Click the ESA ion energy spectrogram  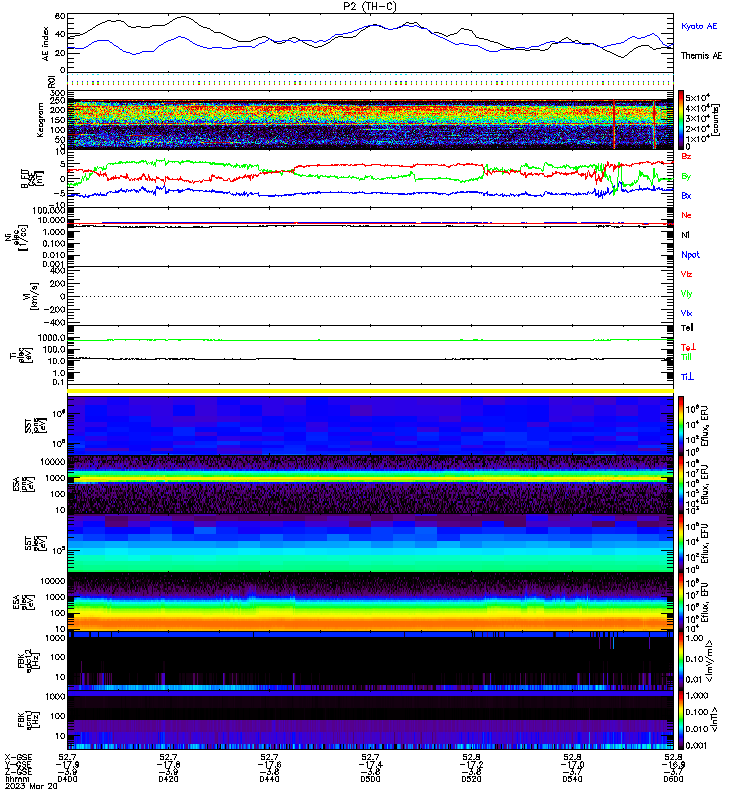coord(370,484)
